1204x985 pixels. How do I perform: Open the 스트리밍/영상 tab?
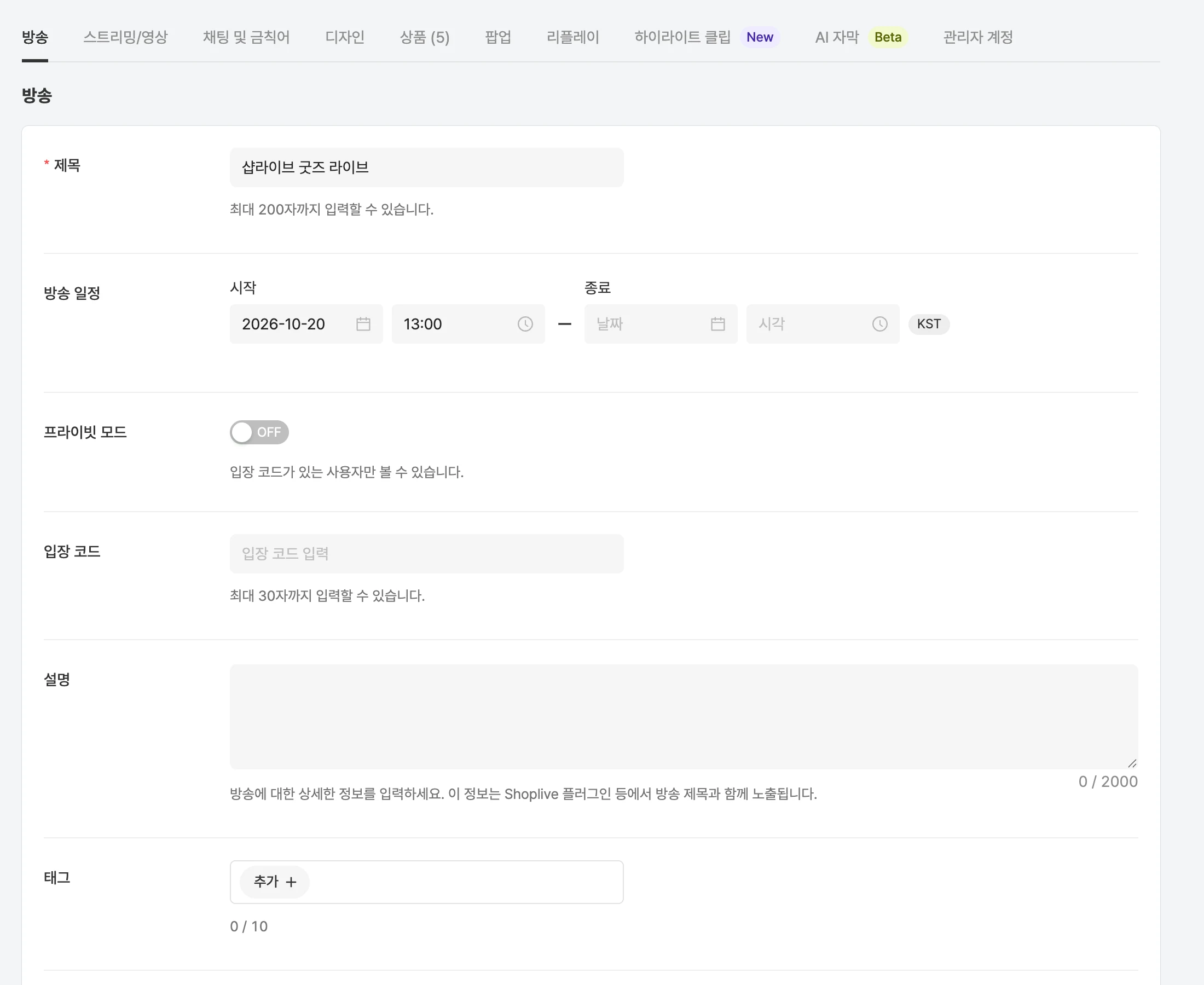(x=125, y=37)
